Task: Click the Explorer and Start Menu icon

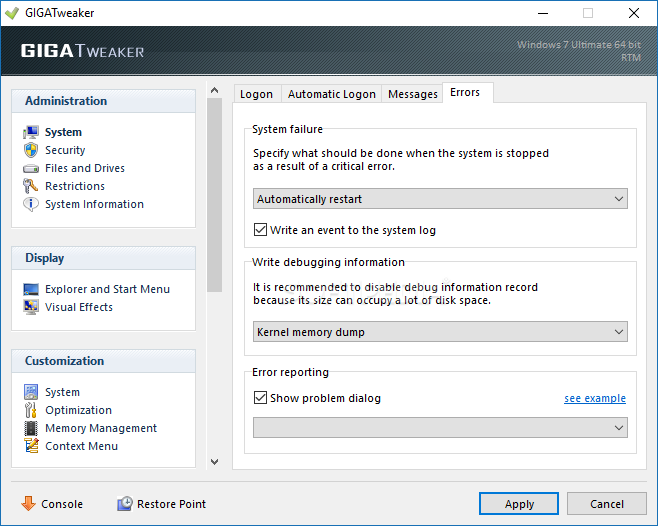Action: point(31,289)
